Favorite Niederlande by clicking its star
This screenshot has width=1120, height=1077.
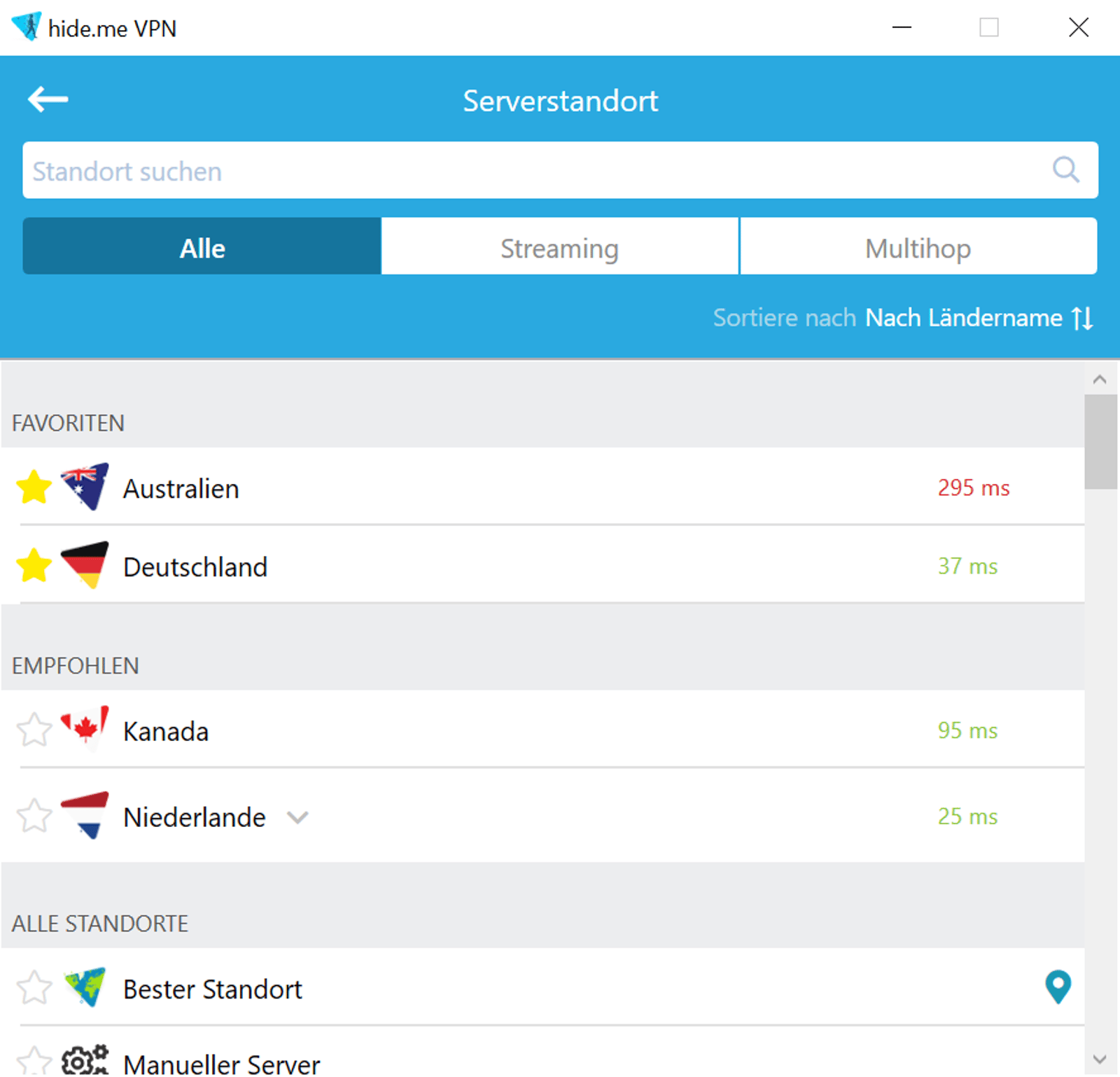34,815
